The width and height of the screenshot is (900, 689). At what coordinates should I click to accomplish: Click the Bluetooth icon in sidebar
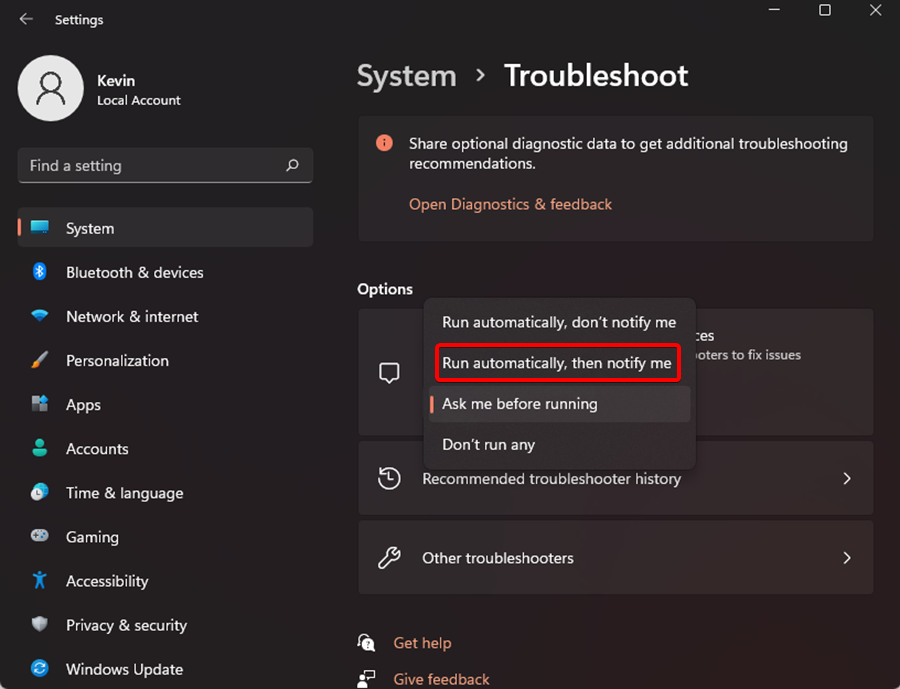(x=40, y=271)
